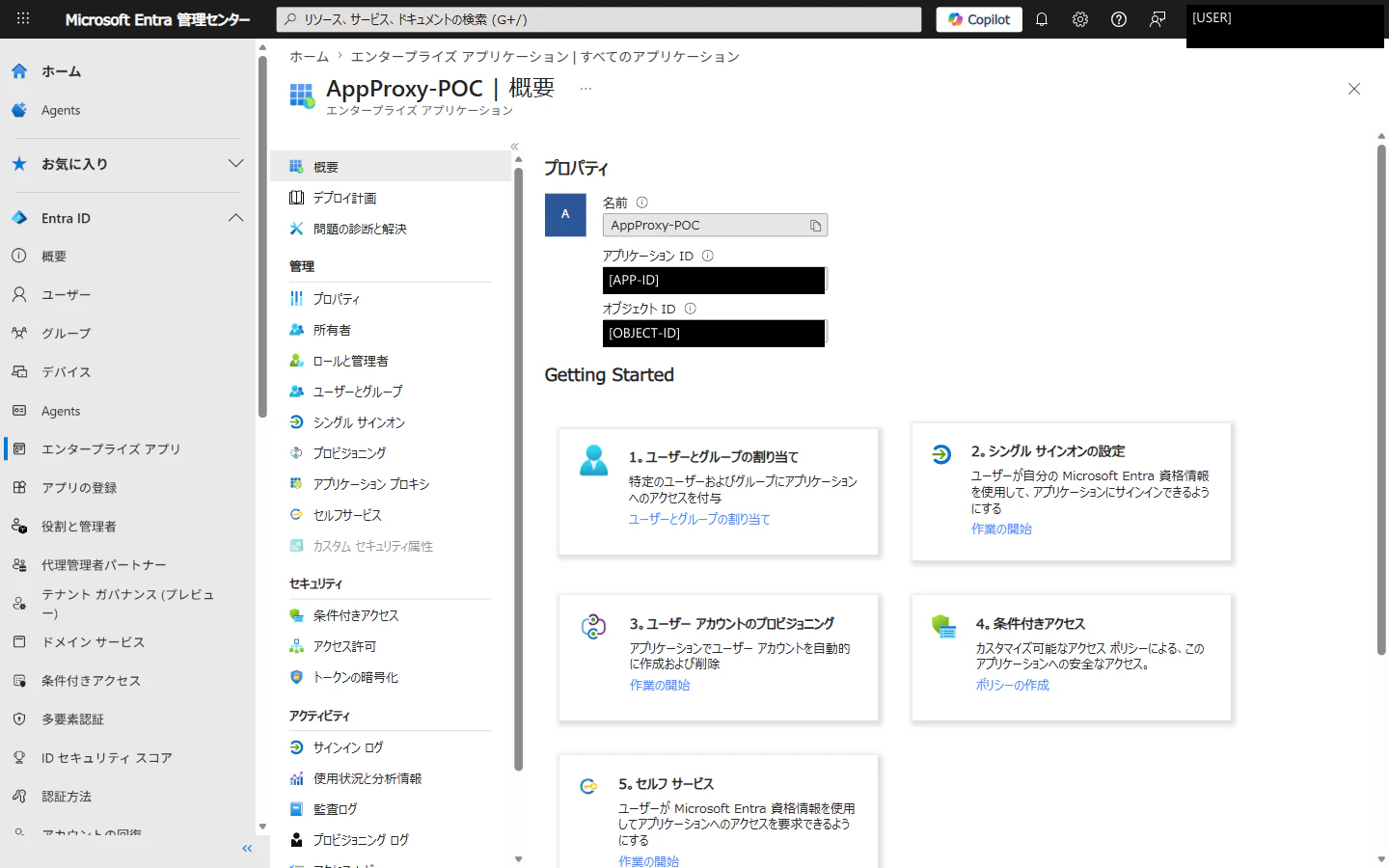Open the portal apps grid menu
The width and height of the screenshot is (1389, 868).
(23, 18)
